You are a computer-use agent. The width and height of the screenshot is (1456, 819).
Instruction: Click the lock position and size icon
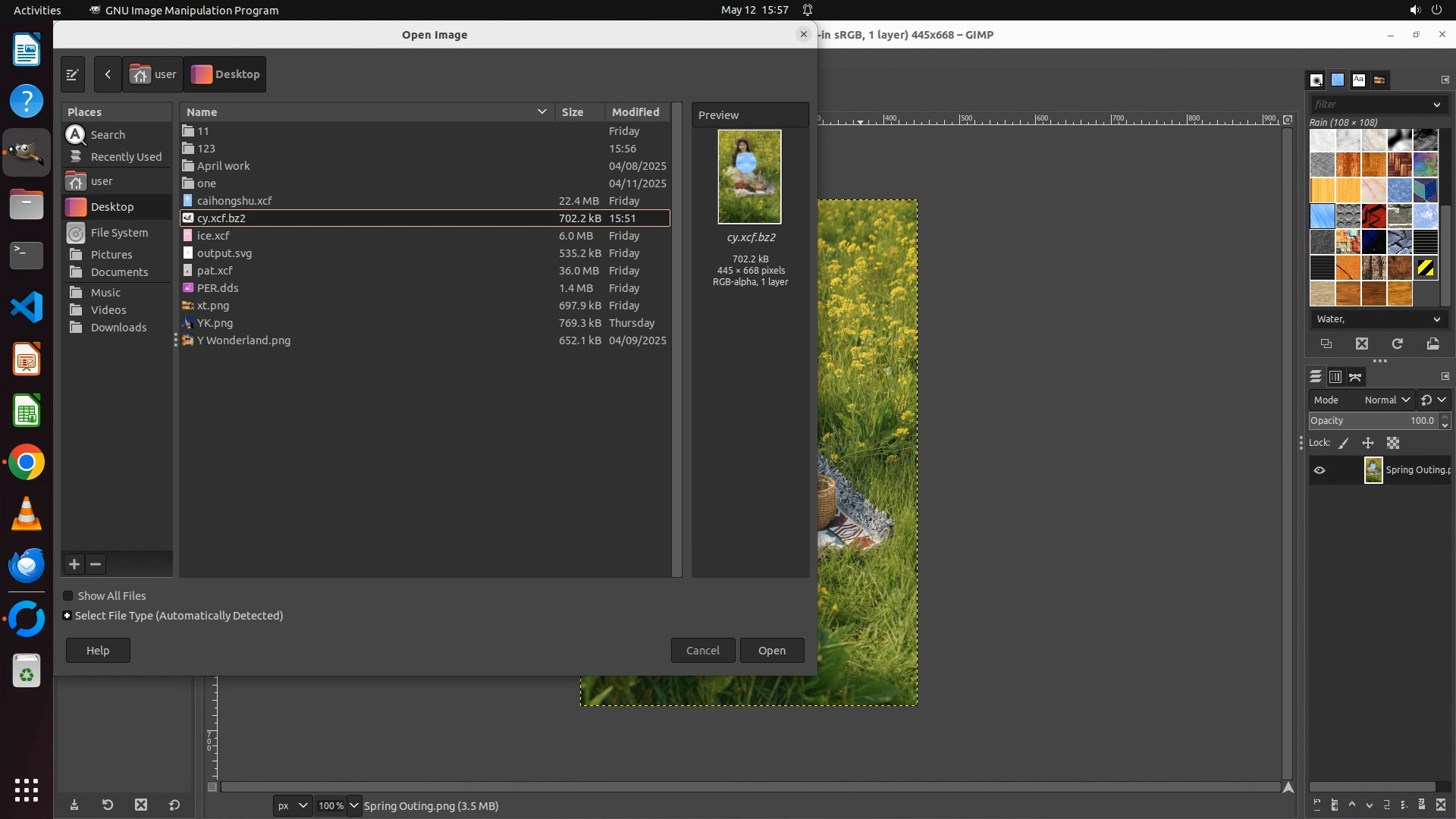1368,443
